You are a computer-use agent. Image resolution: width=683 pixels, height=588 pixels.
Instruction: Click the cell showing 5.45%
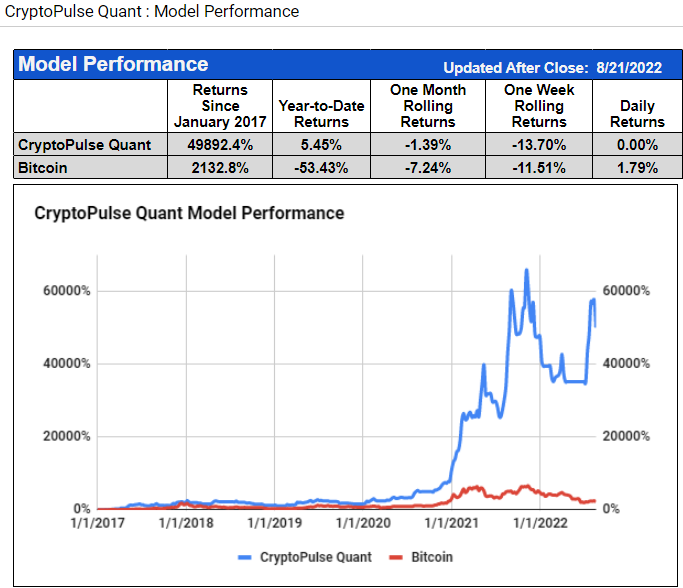[x=321, y=145]
